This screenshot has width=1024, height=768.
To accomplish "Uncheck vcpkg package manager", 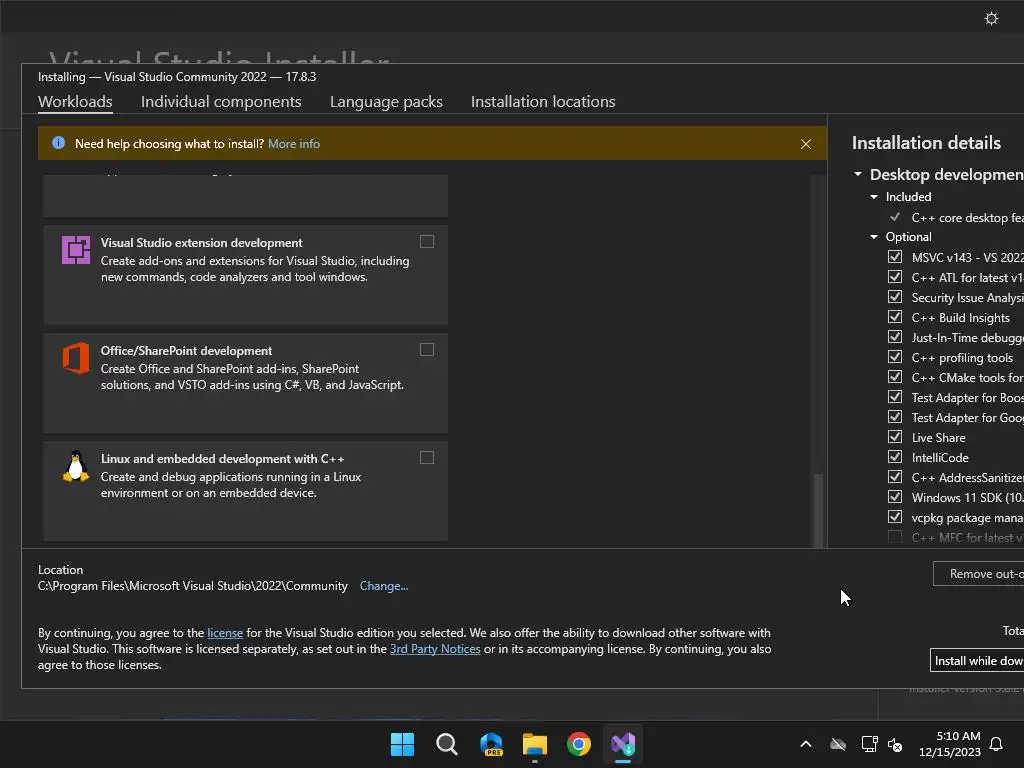I will [x=895, y=517].
